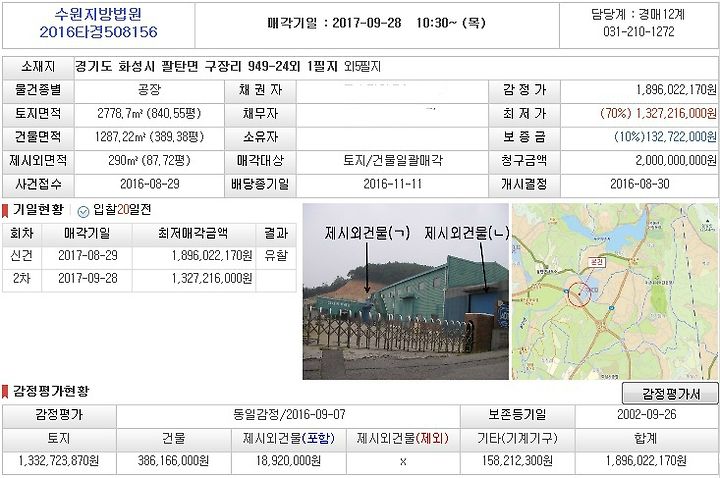Image resolution: width=720 pixels, height=478 pixels.
Task: Open the location map thumbnail
Action: (615, 291)
